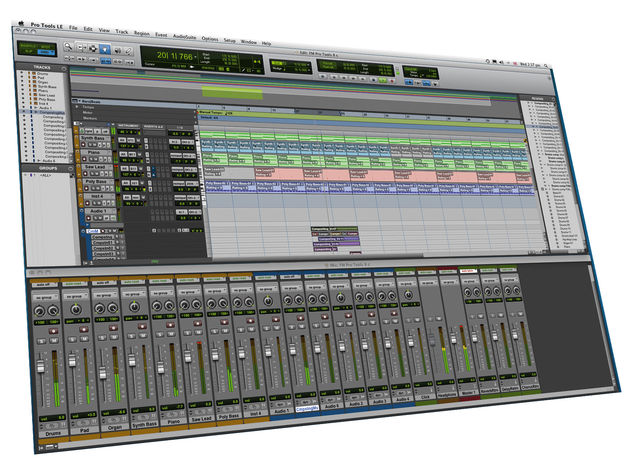Record-enable the Drums channel in mixer

pos(53,332)
